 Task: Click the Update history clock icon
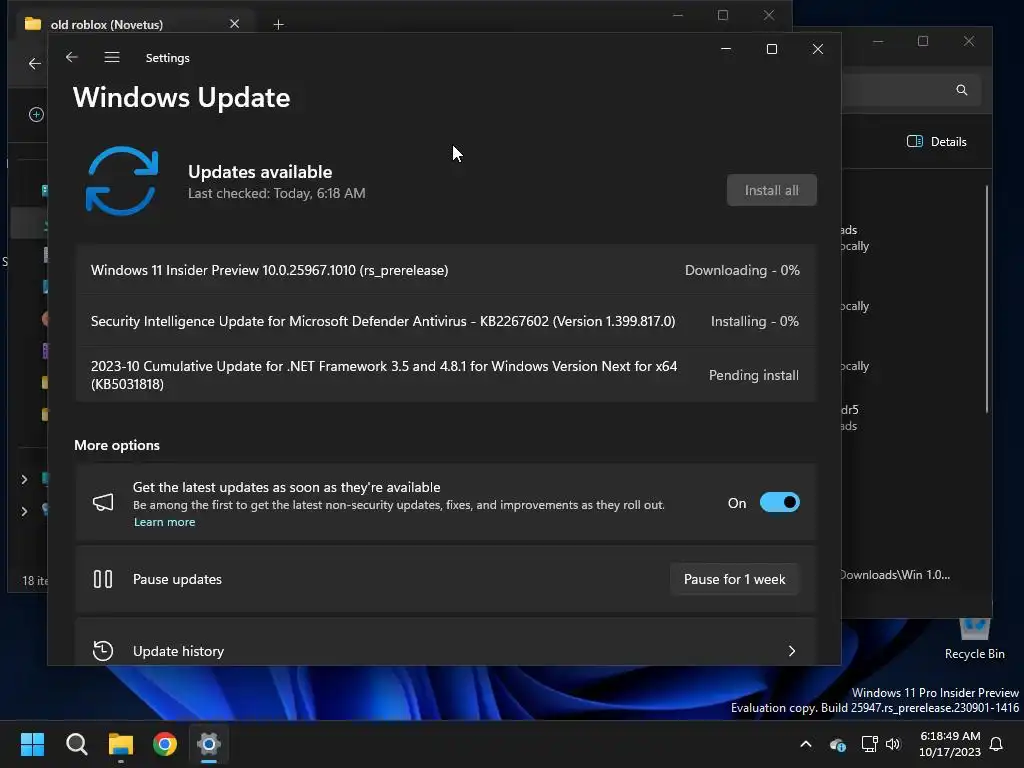(x=103, y=650)
